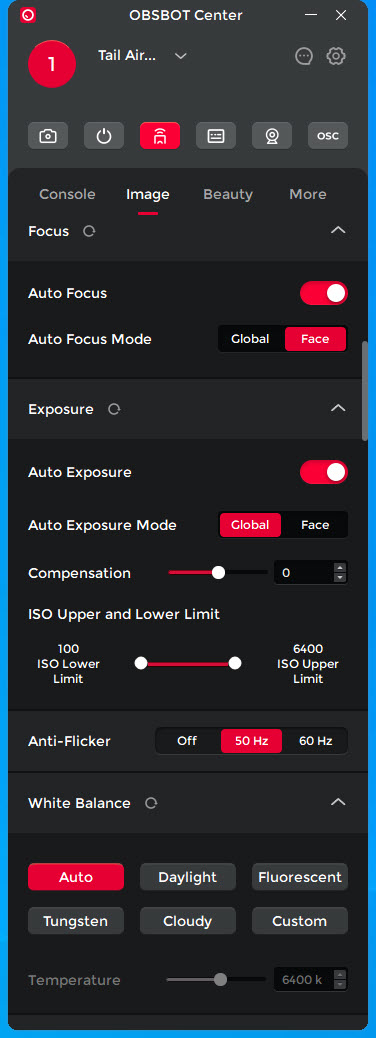Viewport: 376px width, 1038px height.
Task: Collapse the Focus section chevron
Action: [338, 230]
